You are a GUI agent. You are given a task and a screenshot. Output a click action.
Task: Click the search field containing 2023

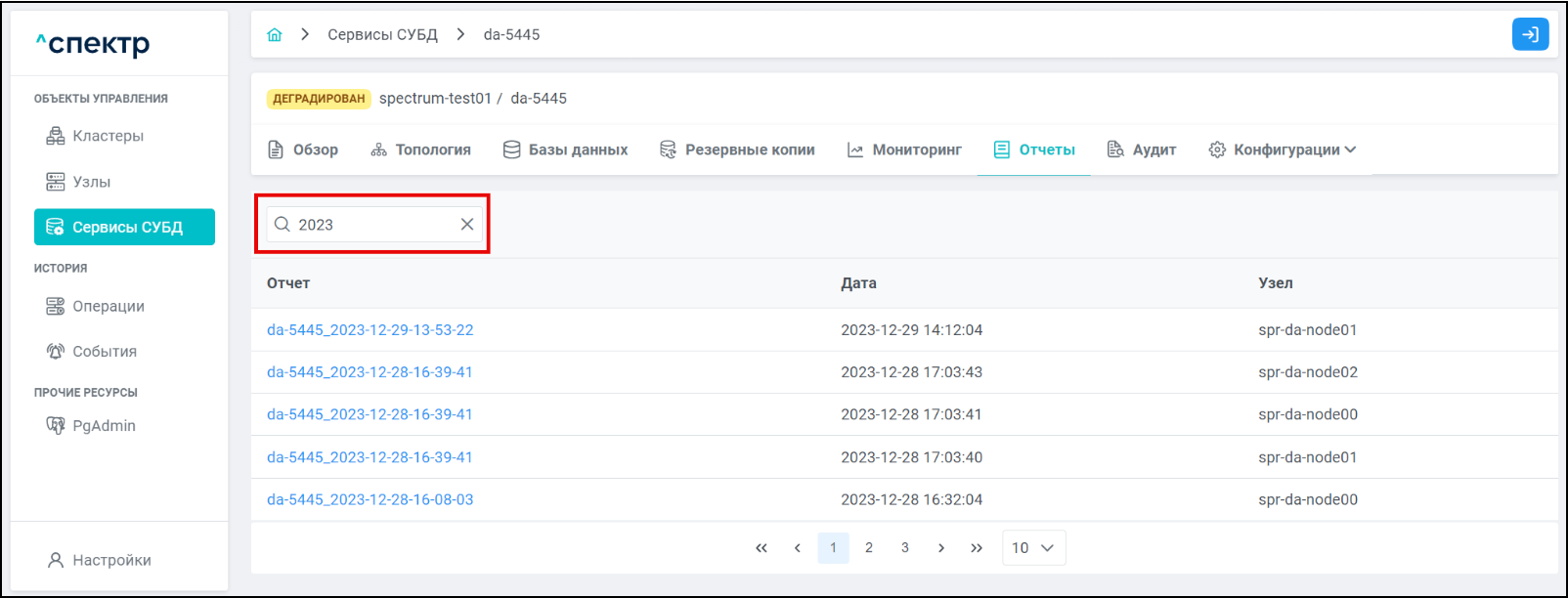pyautogui.click(x=371, y=225)
